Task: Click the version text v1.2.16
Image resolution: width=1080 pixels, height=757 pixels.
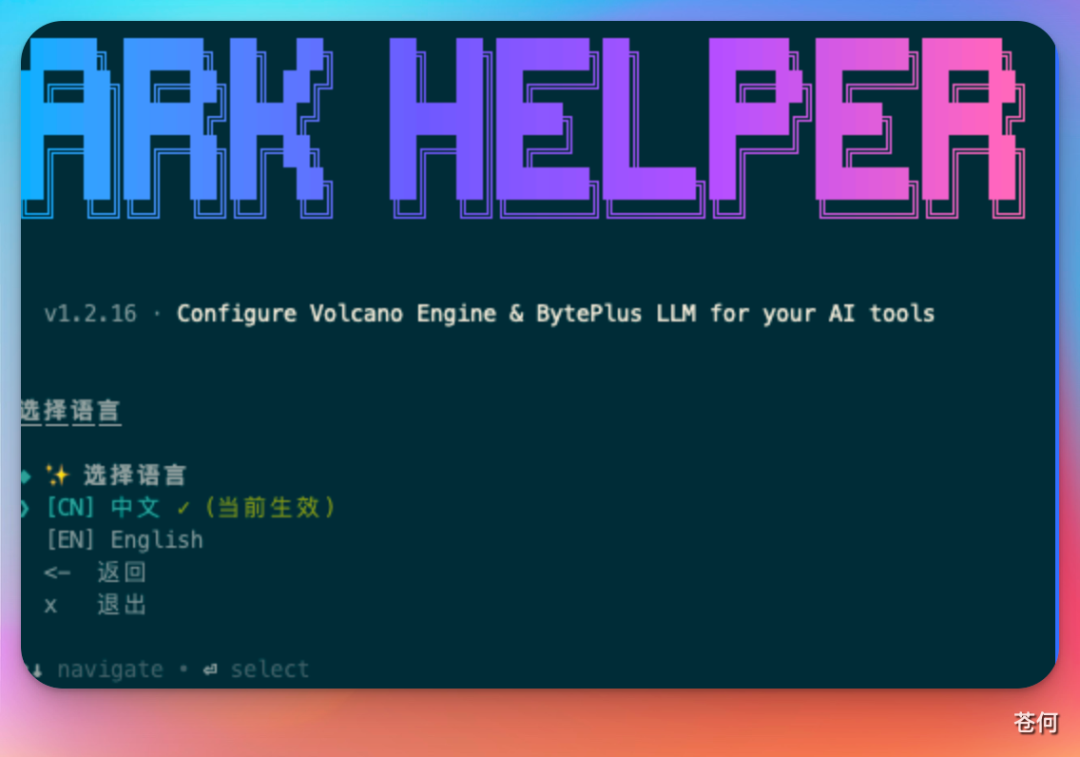Action: [x=90, y=314]
